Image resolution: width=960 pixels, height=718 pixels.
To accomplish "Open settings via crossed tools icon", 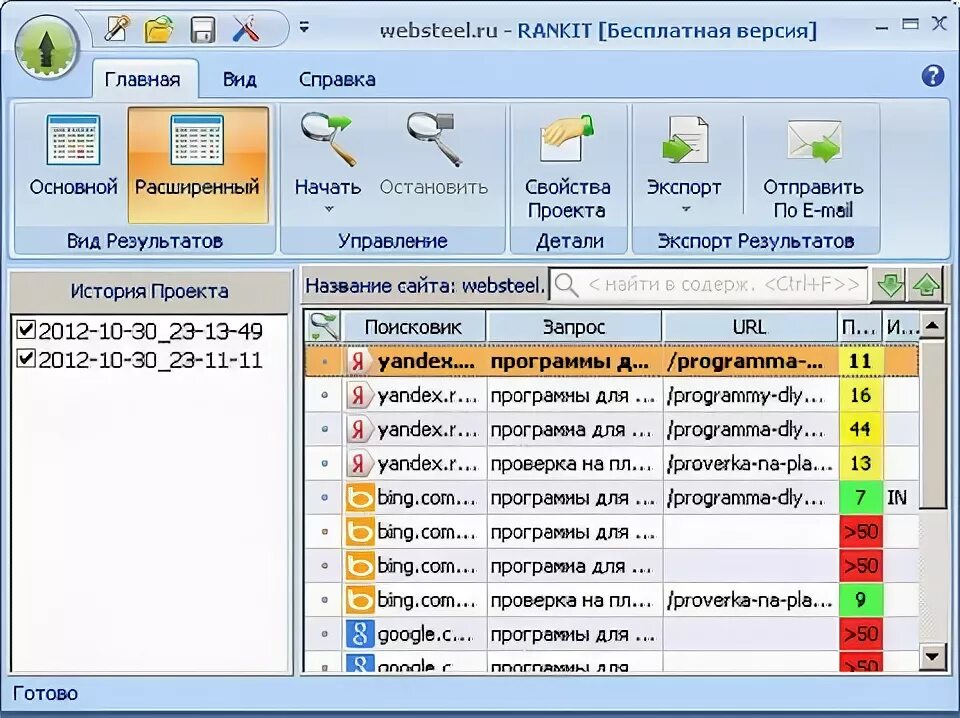I will point(246,29).
